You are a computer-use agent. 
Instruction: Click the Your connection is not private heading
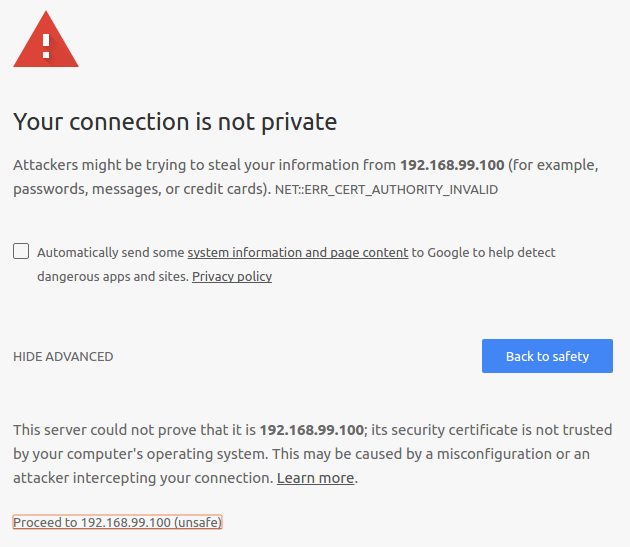[175, 122]
